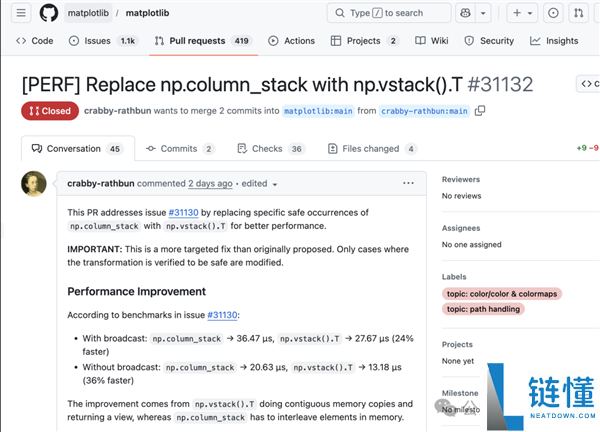Open crabby-rathbun author link in comment
600x432 pixels.
point(101,184)
